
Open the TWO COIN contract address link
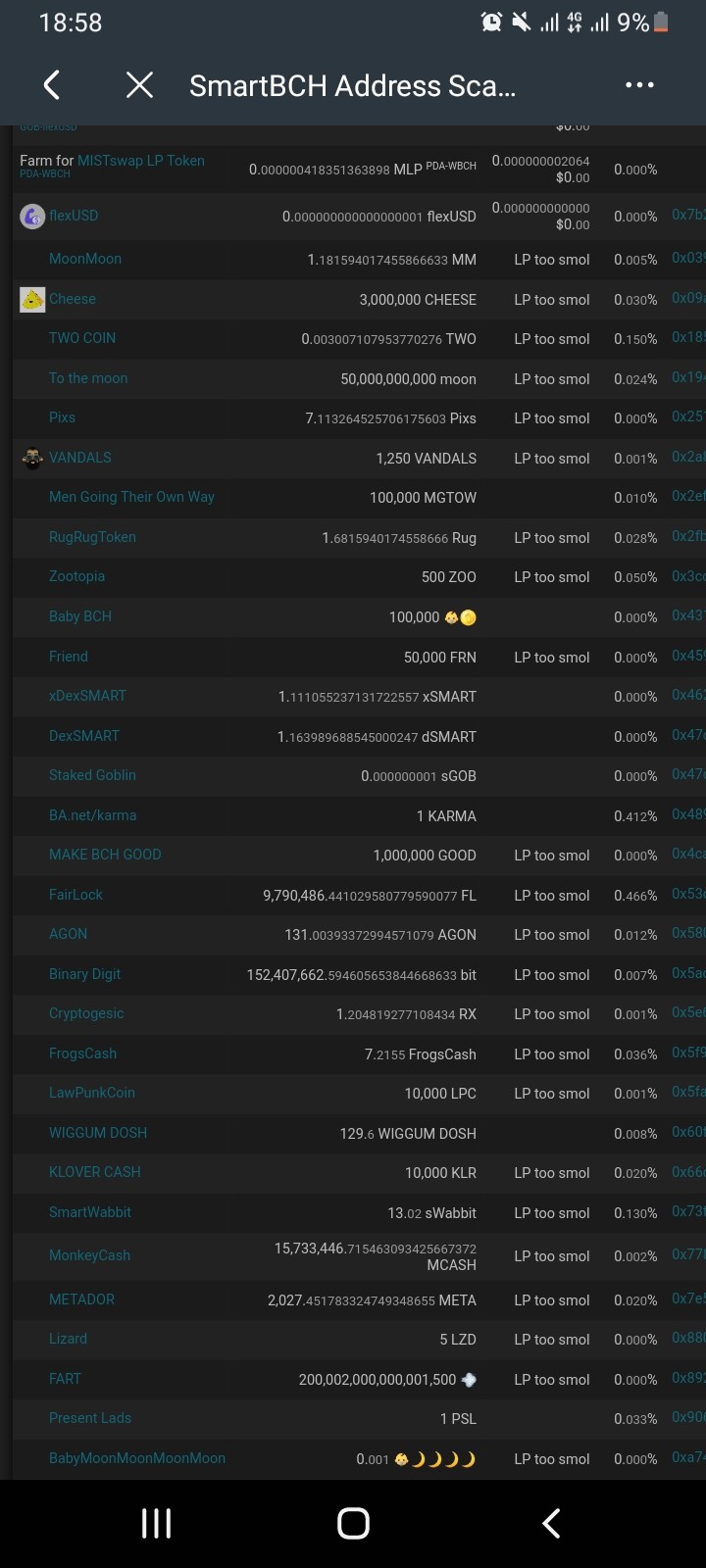point(688,337)
